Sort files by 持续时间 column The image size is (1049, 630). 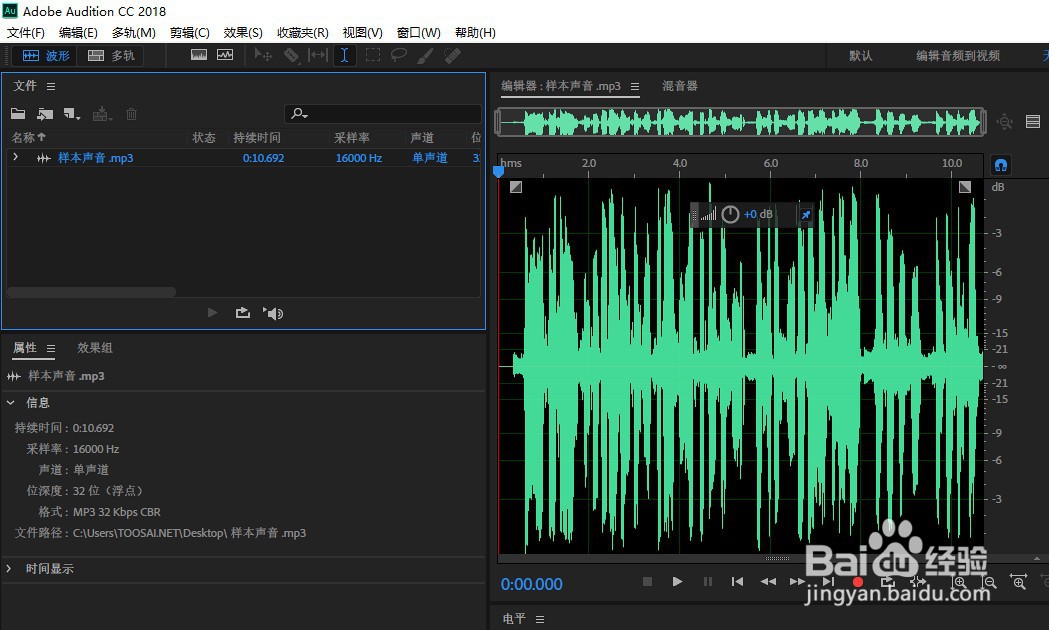pyautogui.click(x=257, y=137)
